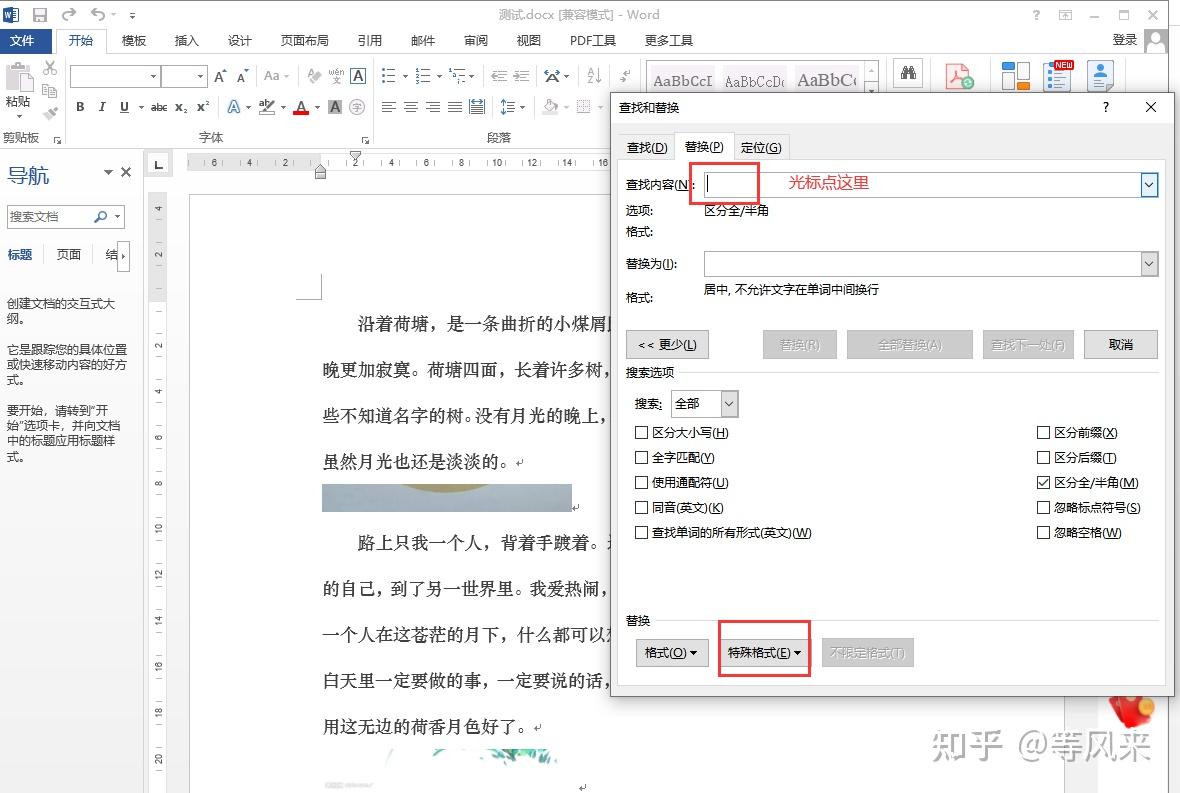The image size is (1180, 793).
Task: Click the 取消 button
Action: pos(1120,344)
